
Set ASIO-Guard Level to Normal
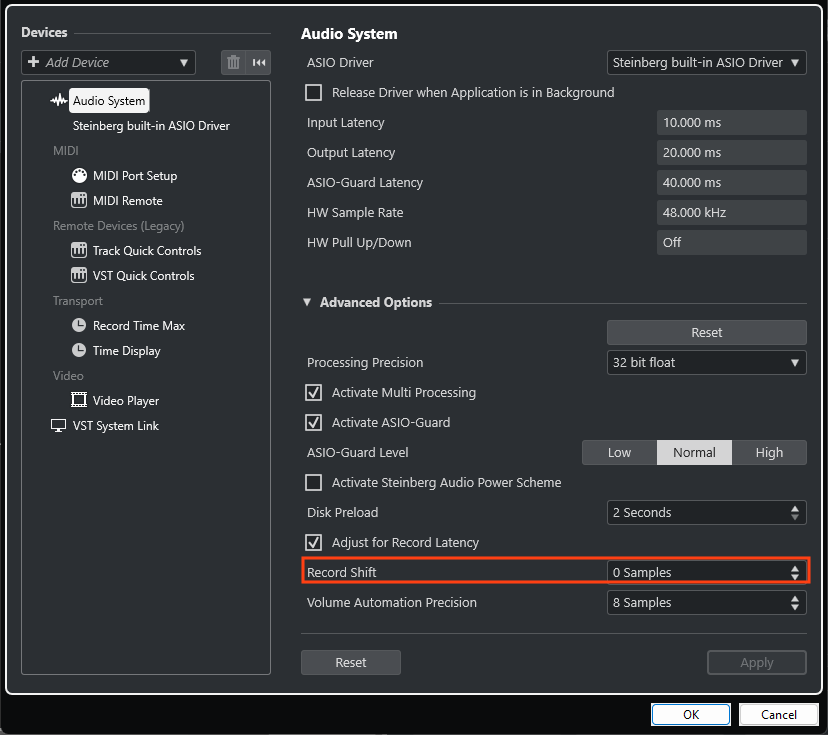point(694,453)
